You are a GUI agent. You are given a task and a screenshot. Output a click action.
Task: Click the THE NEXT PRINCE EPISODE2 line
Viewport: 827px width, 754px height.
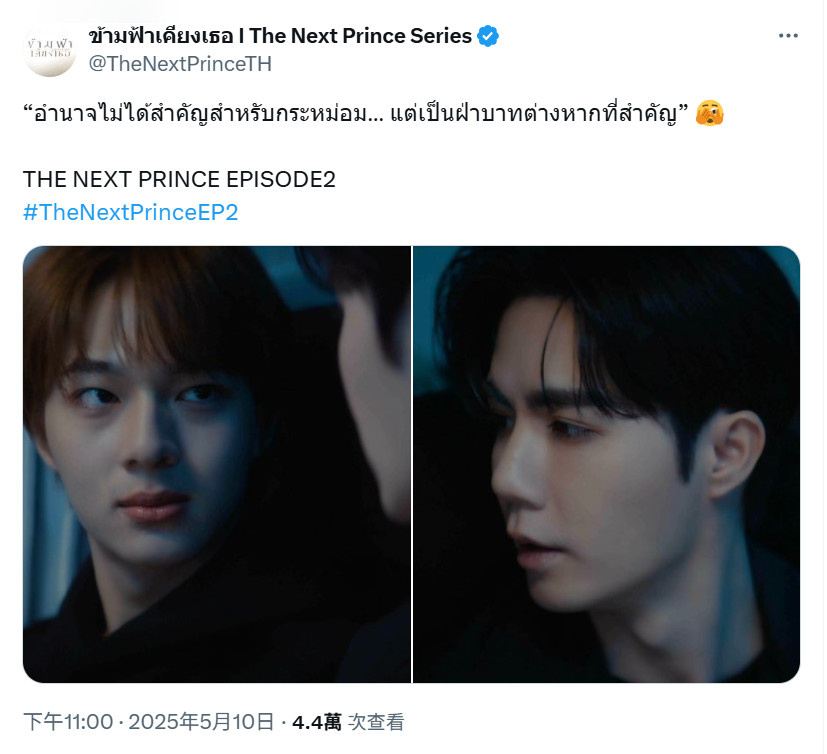coord(179,179)
